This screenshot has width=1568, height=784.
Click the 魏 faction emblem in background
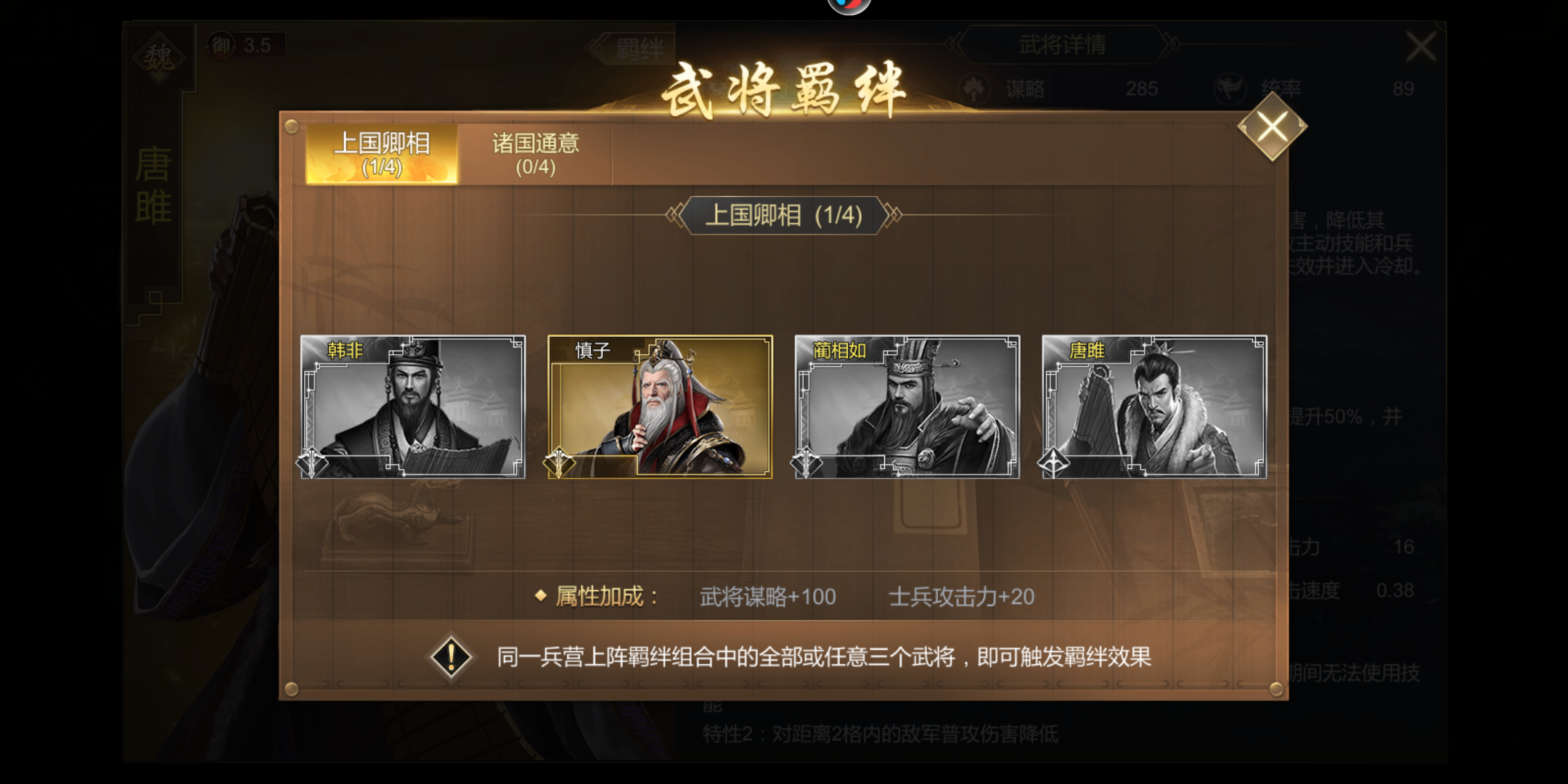[x=159, y=57]
